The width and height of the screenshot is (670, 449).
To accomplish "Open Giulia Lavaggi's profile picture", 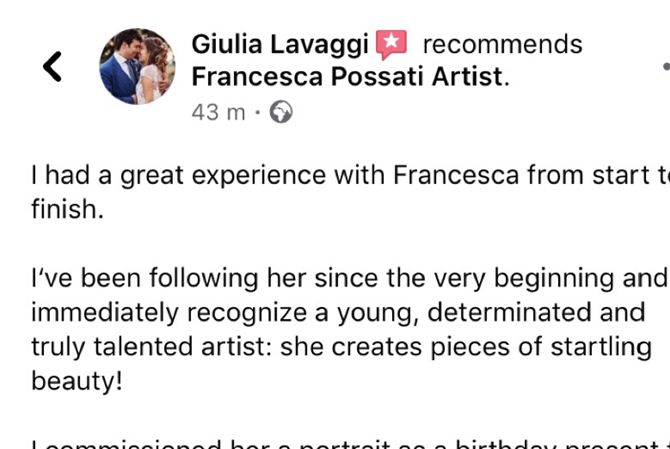I will [137, 67].
